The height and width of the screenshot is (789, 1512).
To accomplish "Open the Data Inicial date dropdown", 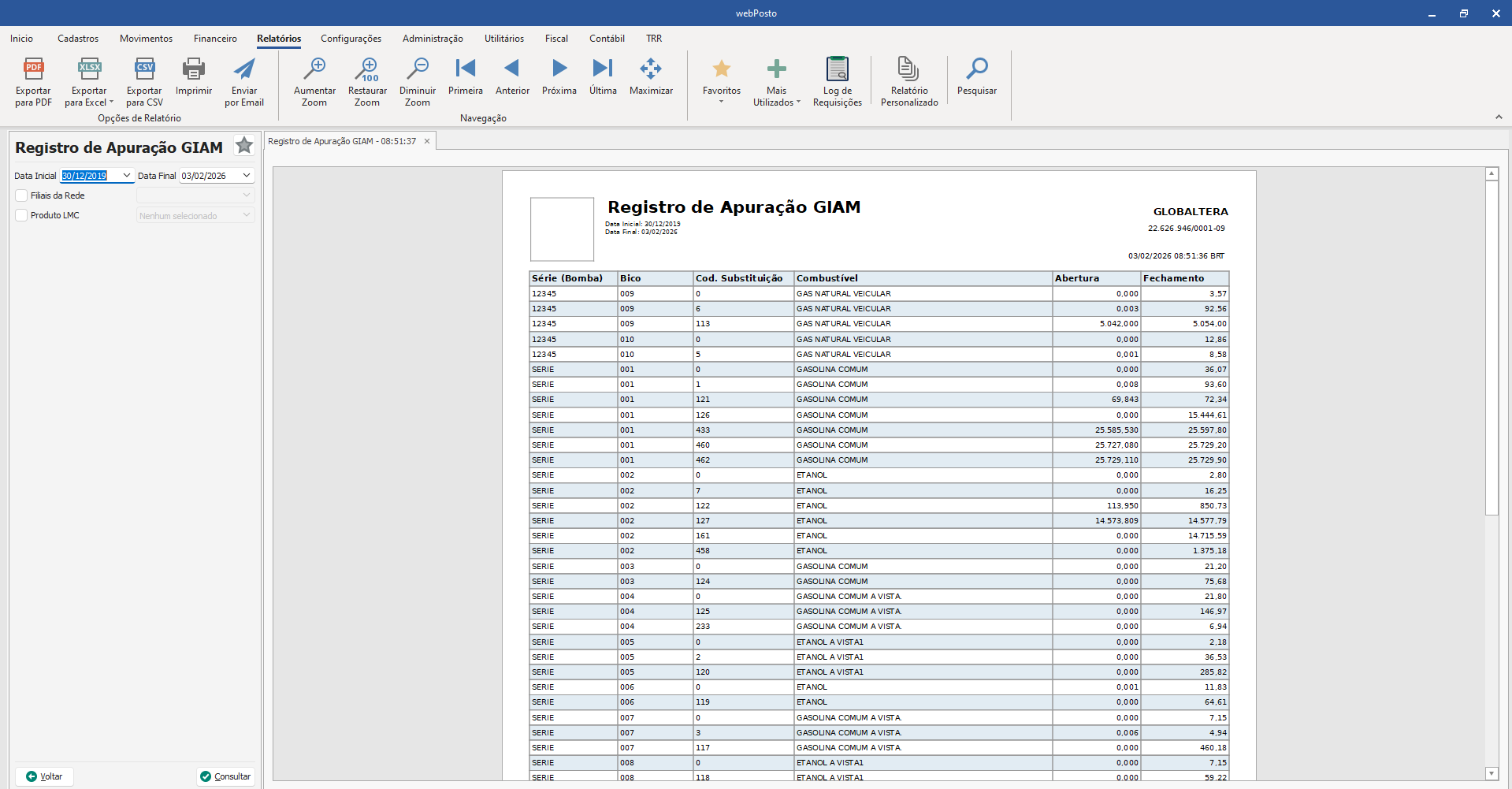I will 126,176.
